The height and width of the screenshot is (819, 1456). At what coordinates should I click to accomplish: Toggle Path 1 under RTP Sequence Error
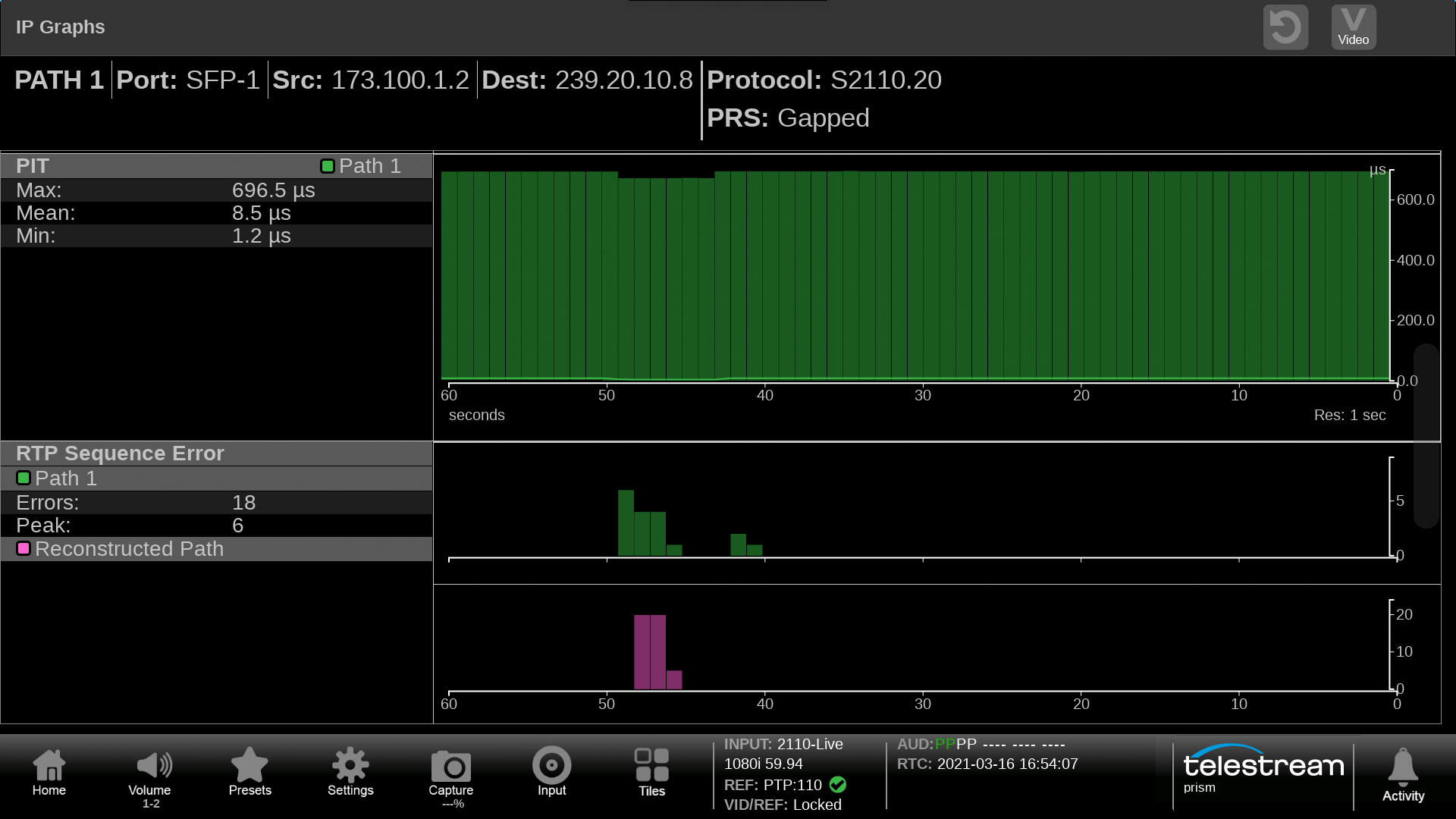[24, 478]
